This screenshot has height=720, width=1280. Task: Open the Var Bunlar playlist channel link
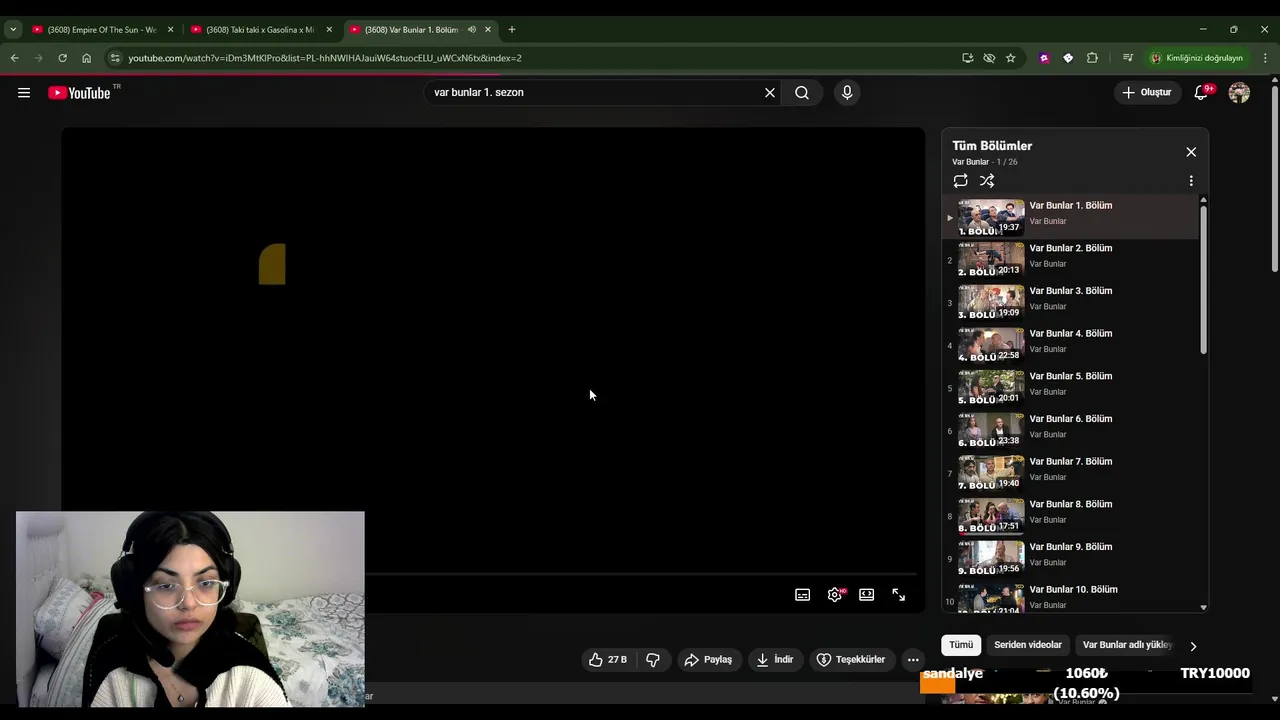click(970, 162)
